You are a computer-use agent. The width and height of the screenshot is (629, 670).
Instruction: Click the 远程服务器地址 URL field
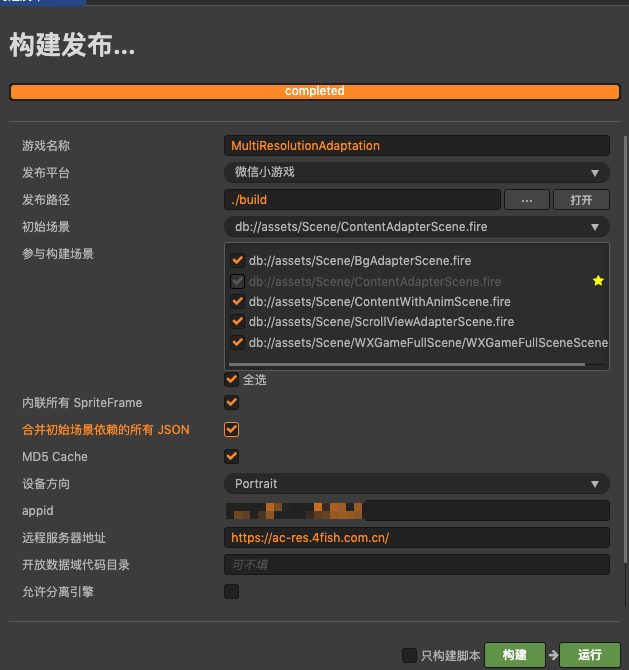(417, 538)
